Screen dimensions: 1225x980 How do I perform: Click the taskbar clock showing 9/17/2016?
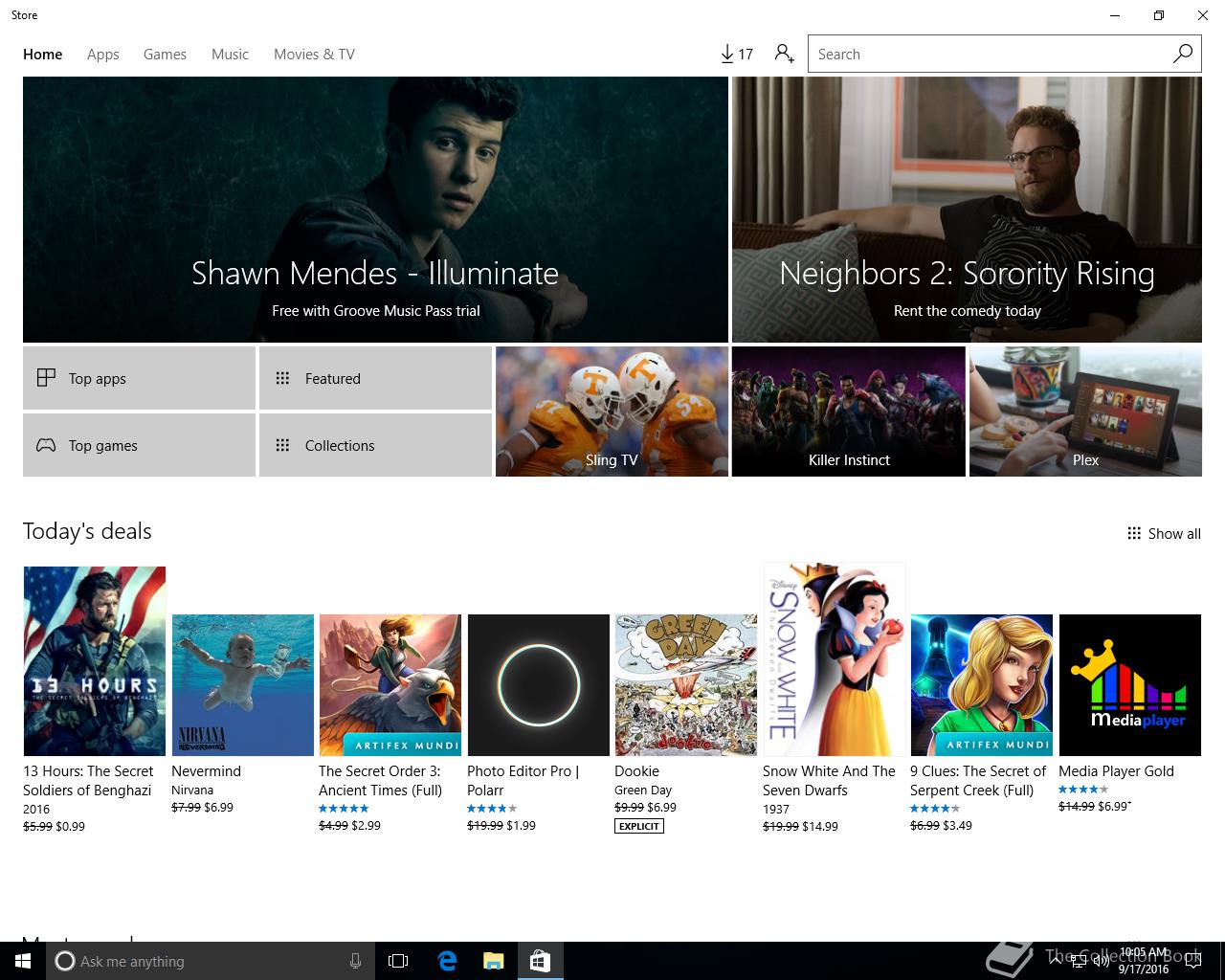tap(1144, 961)
